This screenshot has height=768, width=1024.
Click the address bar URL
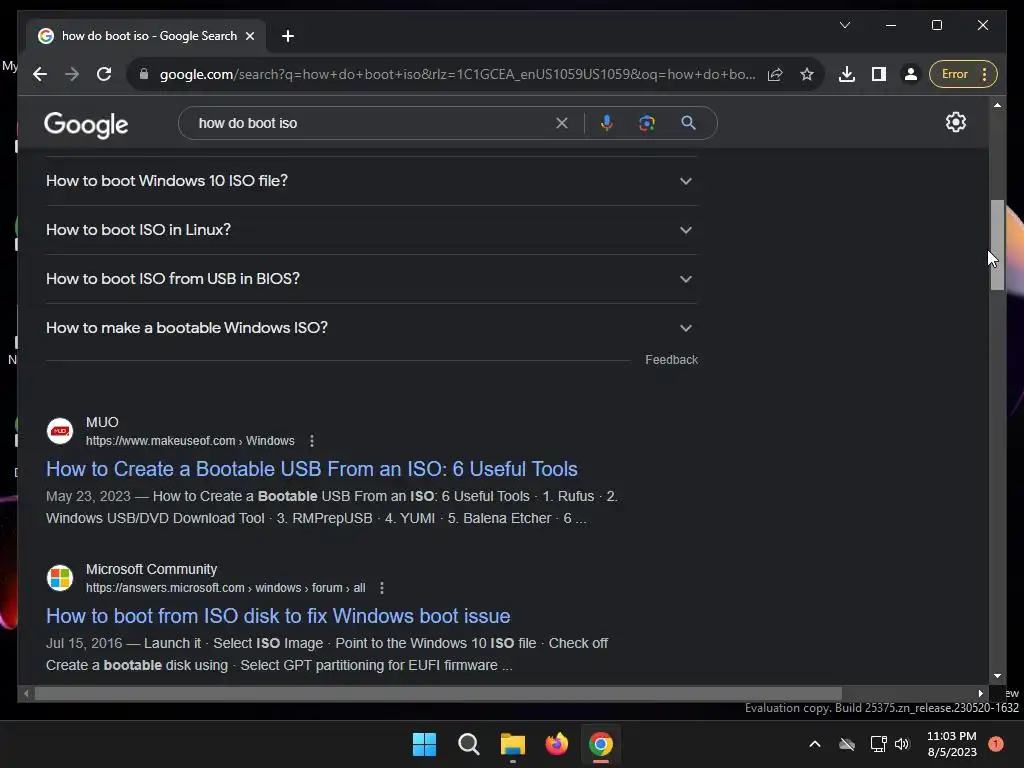[457, 74]
